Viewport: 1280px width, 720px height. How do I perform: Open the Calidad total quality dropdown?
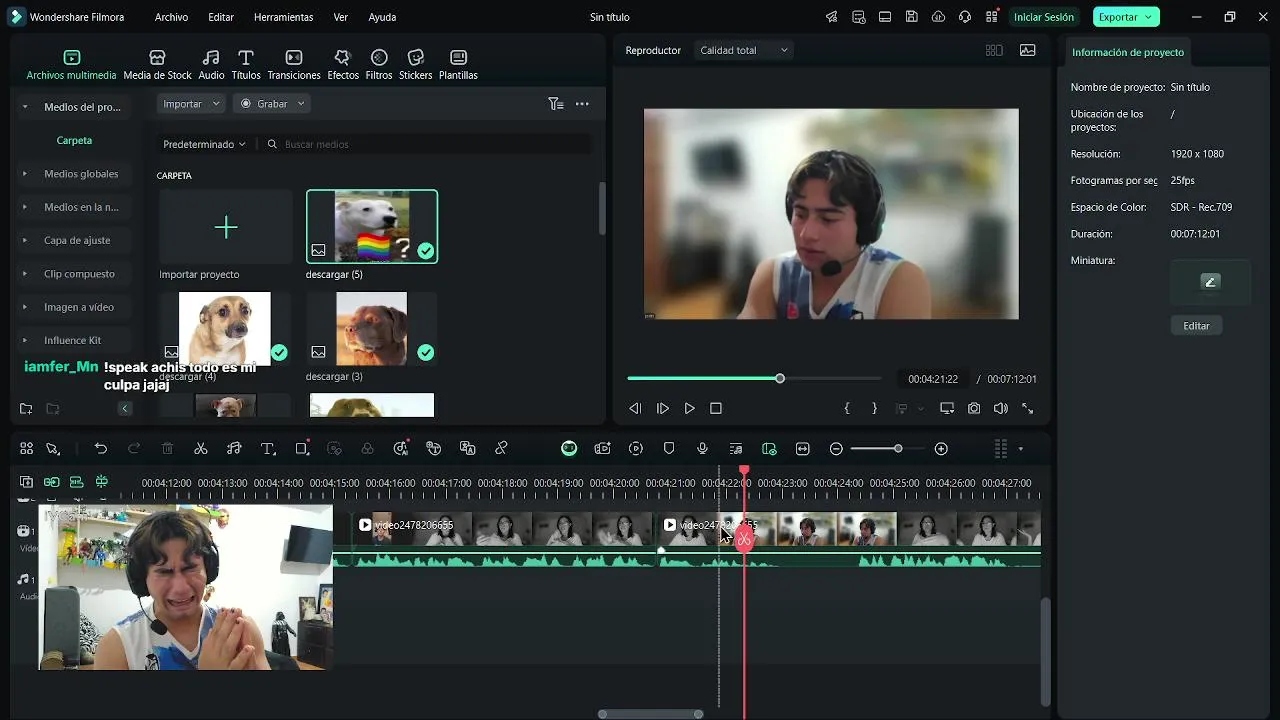tap(744, 50)
